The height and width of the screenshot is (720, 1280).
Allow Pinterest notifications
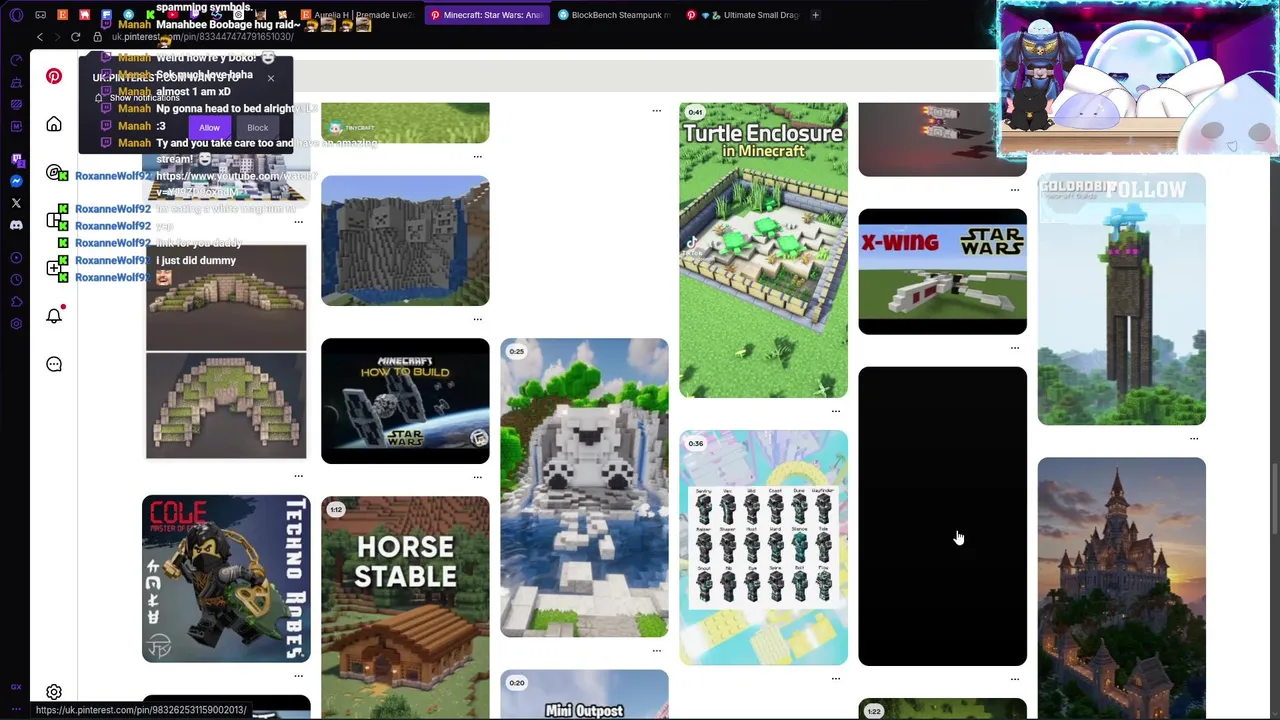209,127
